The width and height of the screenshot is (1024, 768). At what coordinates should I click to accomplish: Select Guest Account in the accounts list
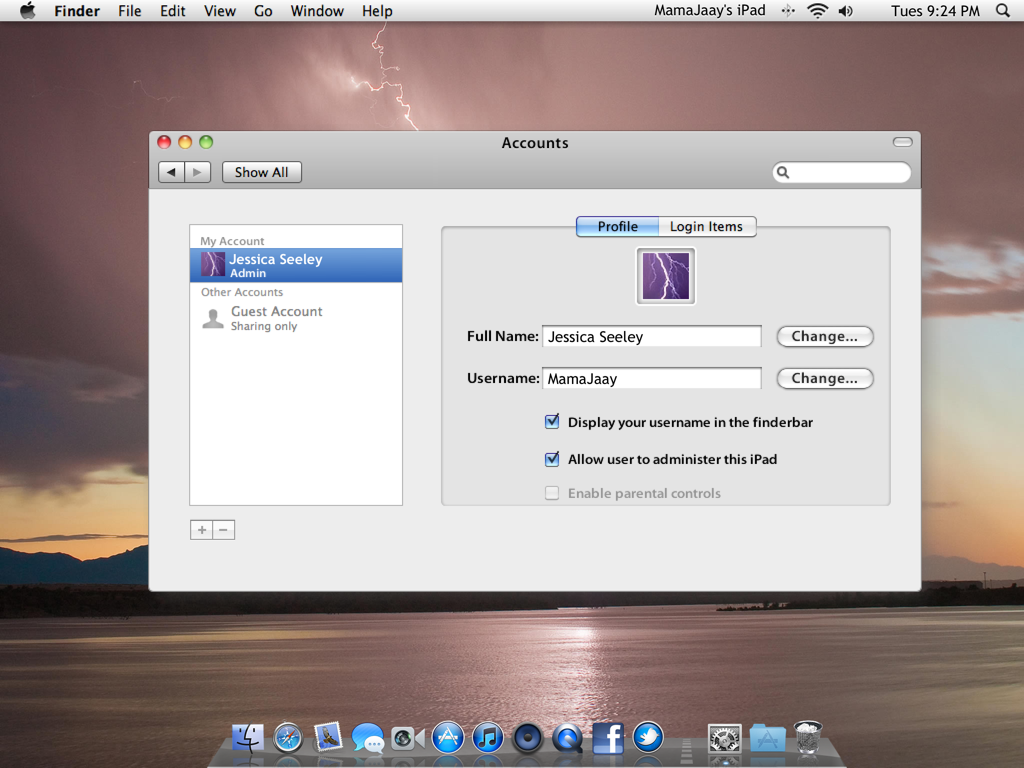click(276, 318)
